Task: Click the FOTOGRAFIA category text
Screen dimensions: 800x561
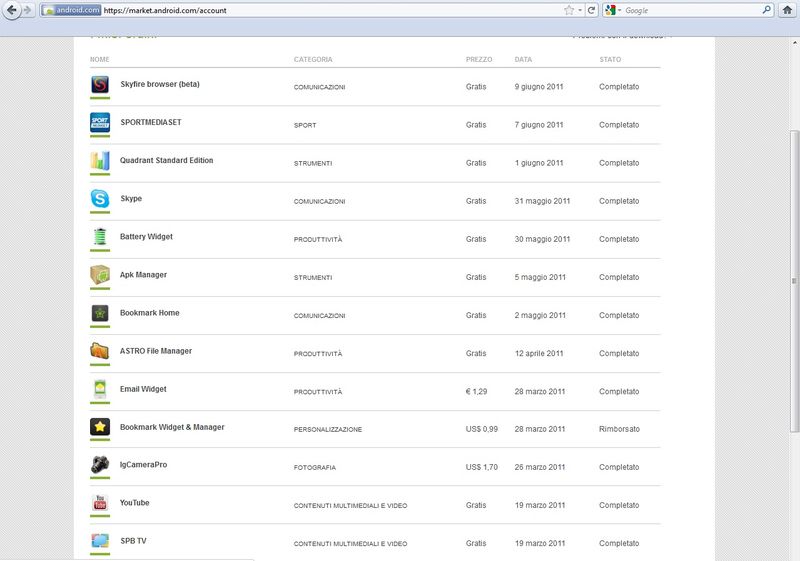Action: pyautogui.click(x=314, y=467)
